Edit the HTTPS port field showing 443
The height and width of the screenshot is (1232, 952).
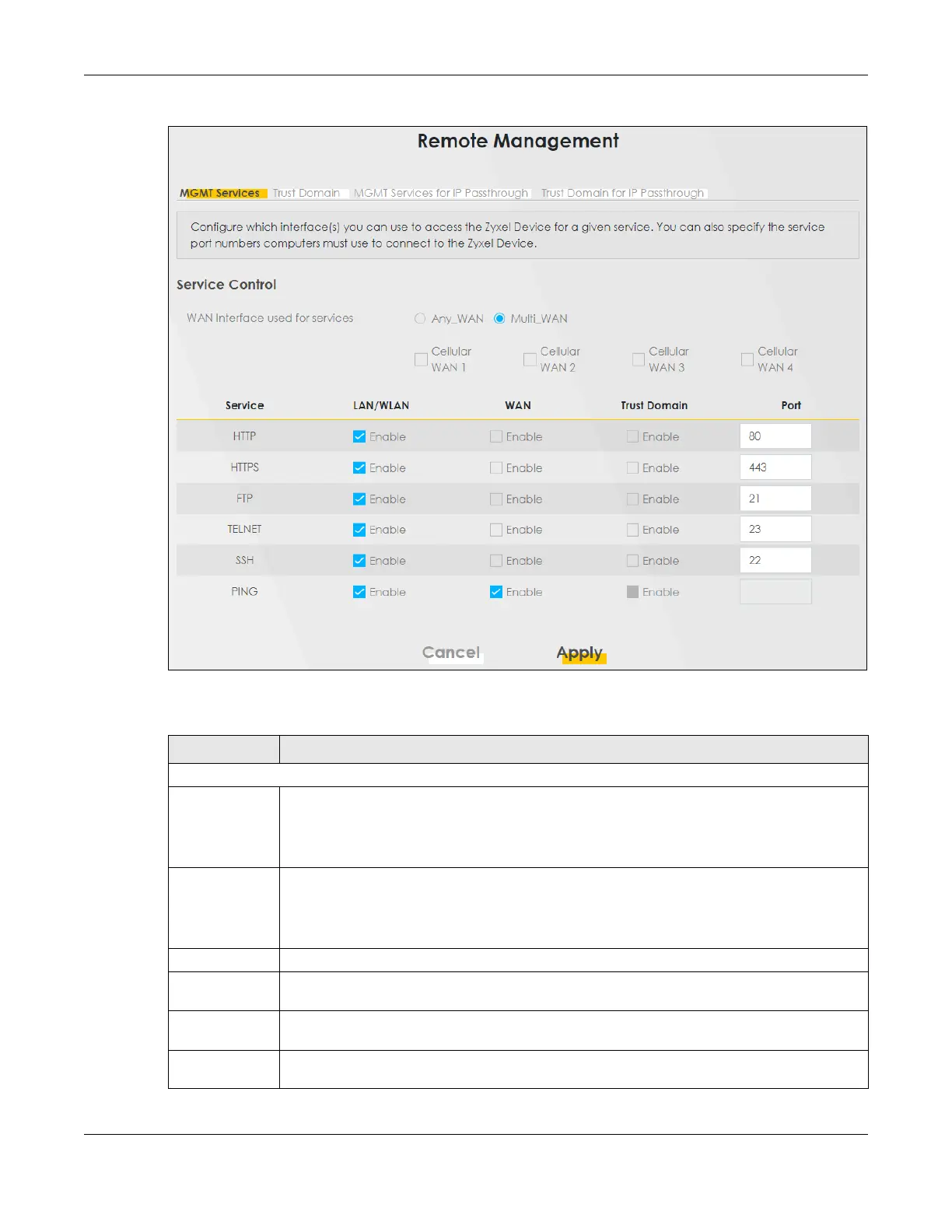coord(775,467)
